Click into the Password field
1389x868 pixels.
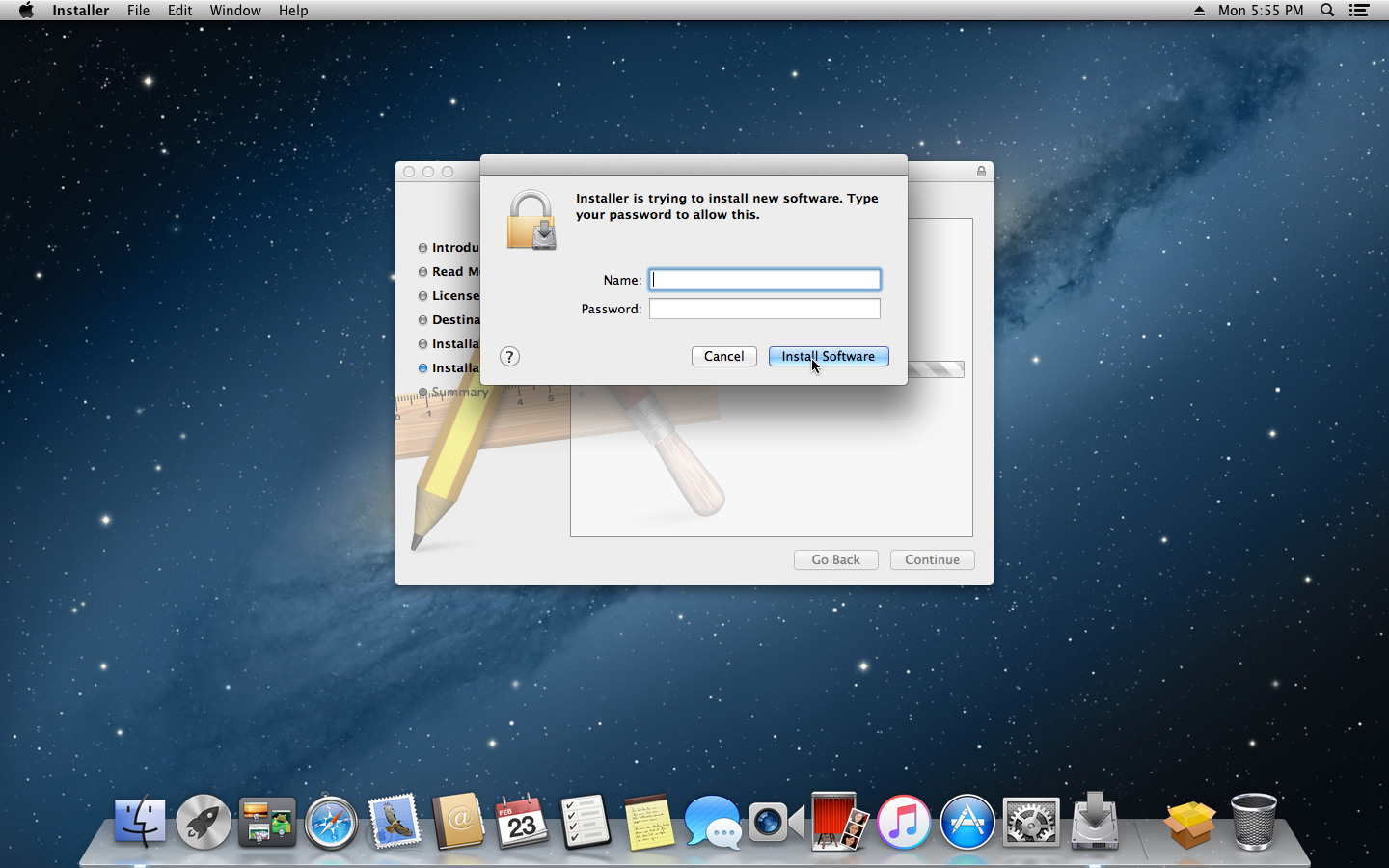(x=764, y=309)
